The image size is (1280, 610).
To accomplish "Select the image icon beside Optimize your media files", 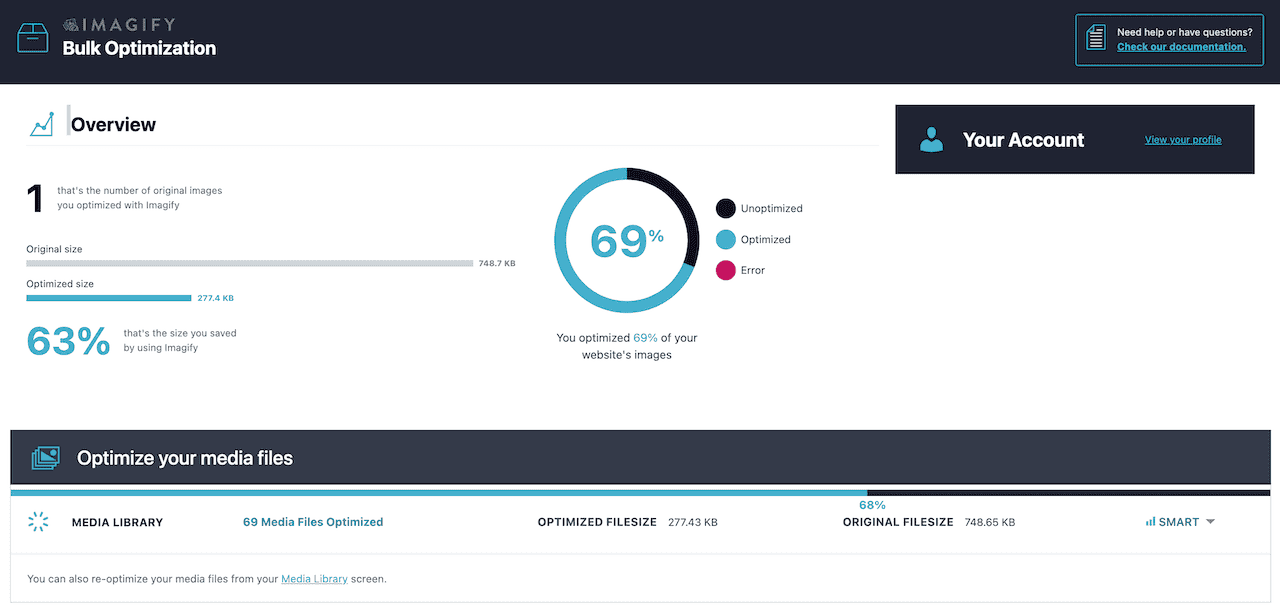I will point(44,456).
